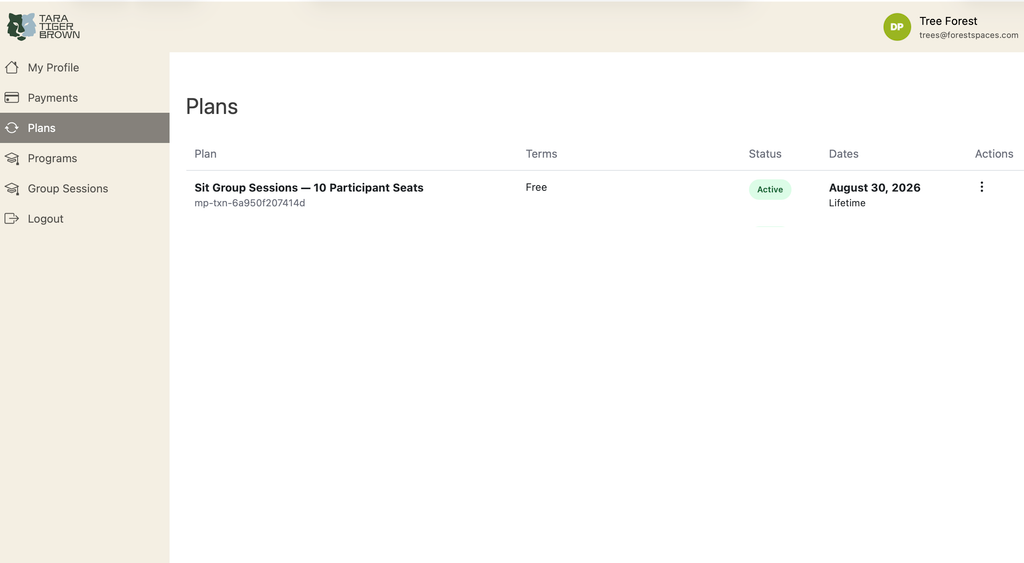1024x563 pixels.
Task: Open the Programs section
Action: coord(85,158)
